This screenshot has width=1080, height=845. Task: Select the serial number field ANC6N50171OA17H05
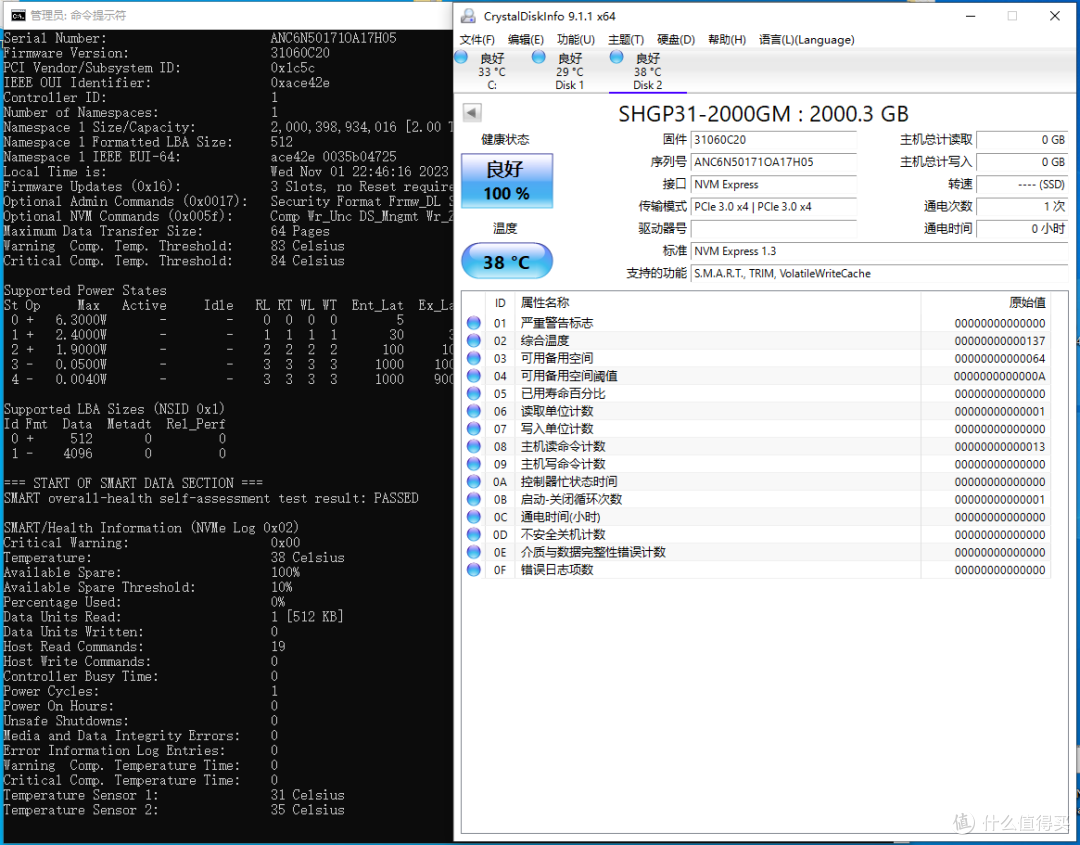pyautogui.click(x=773, y=162)
